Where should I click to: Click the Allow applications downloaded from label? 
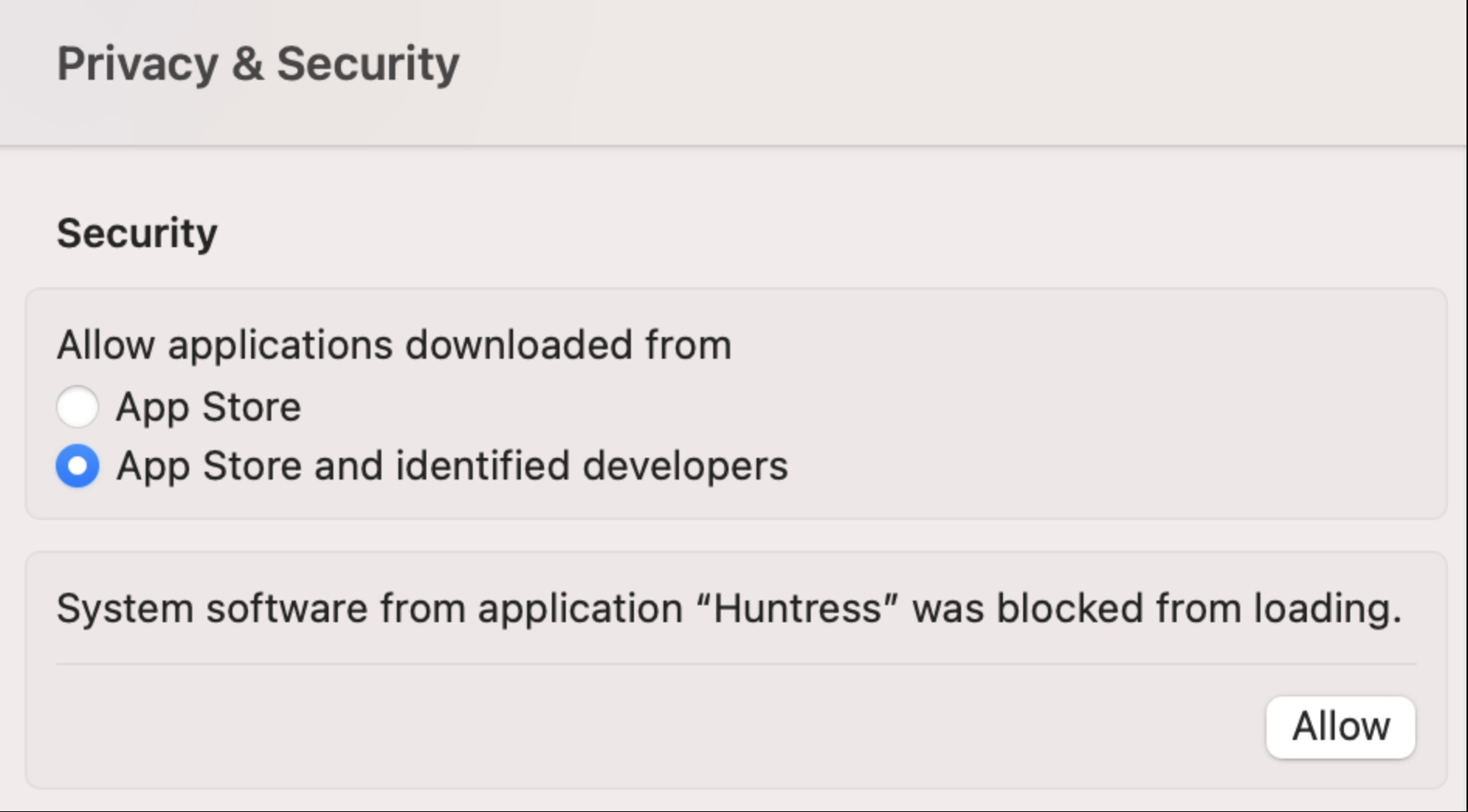[394, 346]
